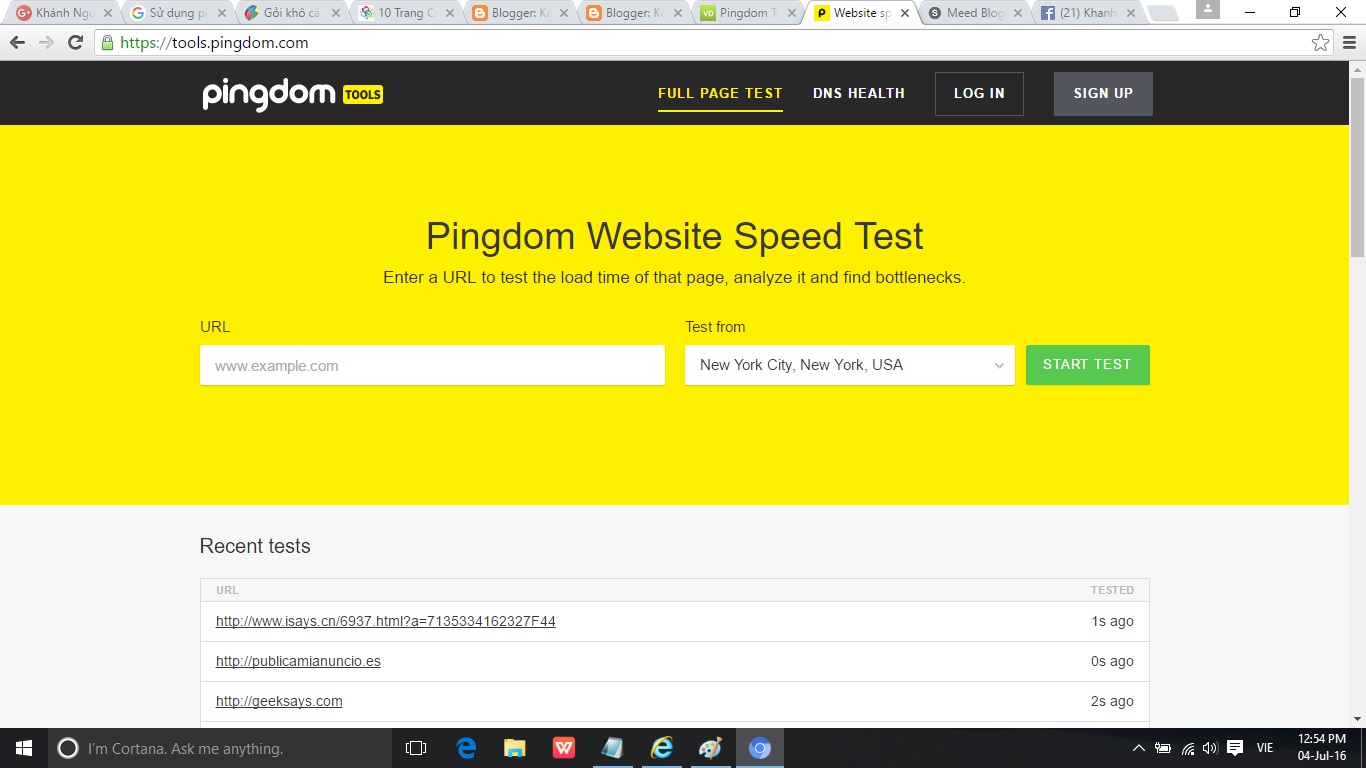Click the 'Recent tests' heading
1366x768 pixels.
click(255, 546)
